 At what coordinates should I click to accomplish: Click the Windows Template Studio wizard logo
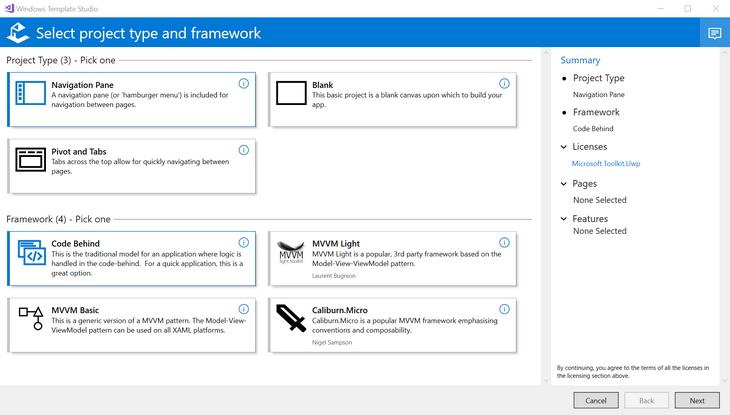[18, 33]
